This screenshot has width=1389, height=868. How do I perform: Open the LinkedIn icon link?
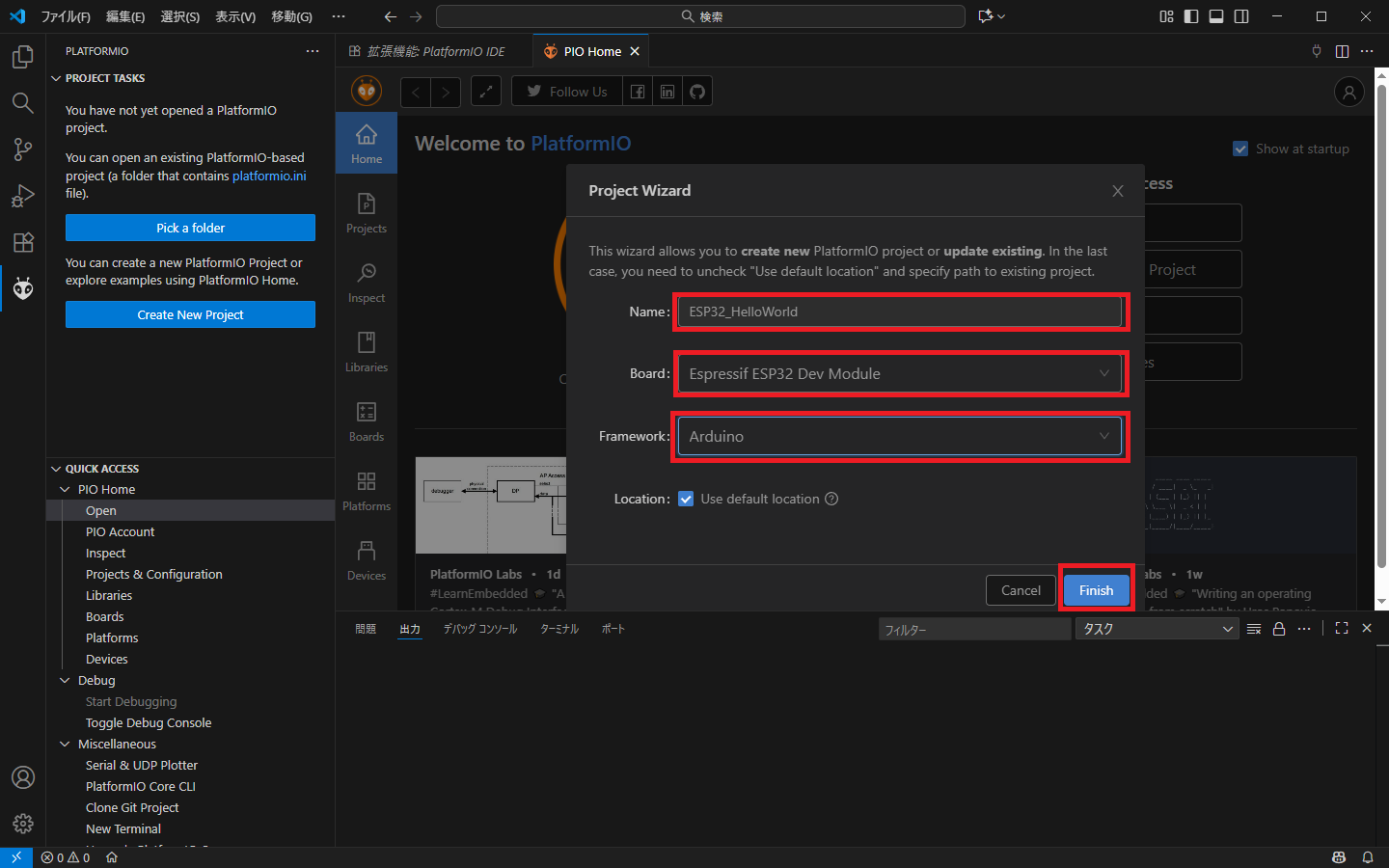pyautogui.click(x=667, y=92)
